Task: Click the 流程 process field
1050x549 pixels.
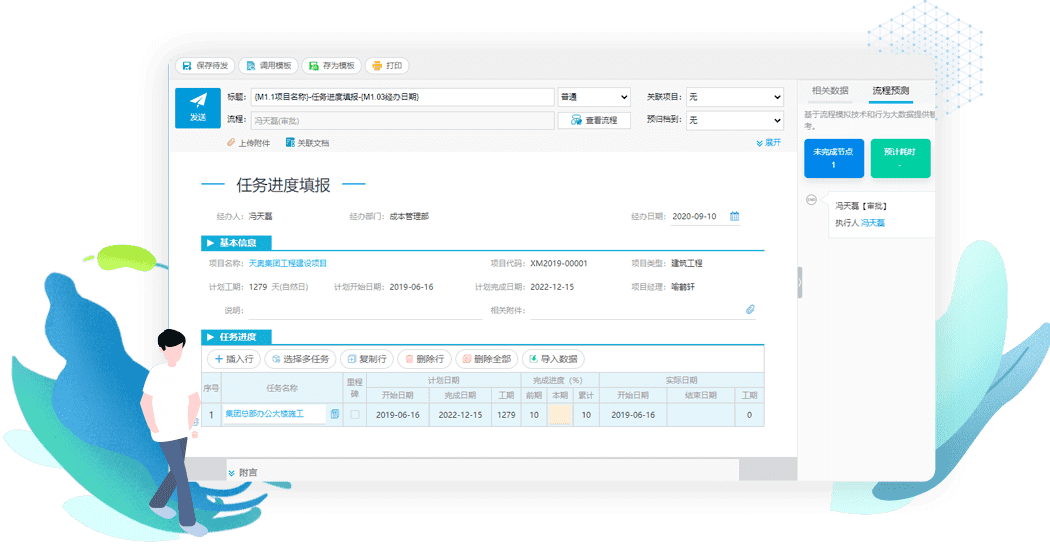Action: tap(402, 121)
